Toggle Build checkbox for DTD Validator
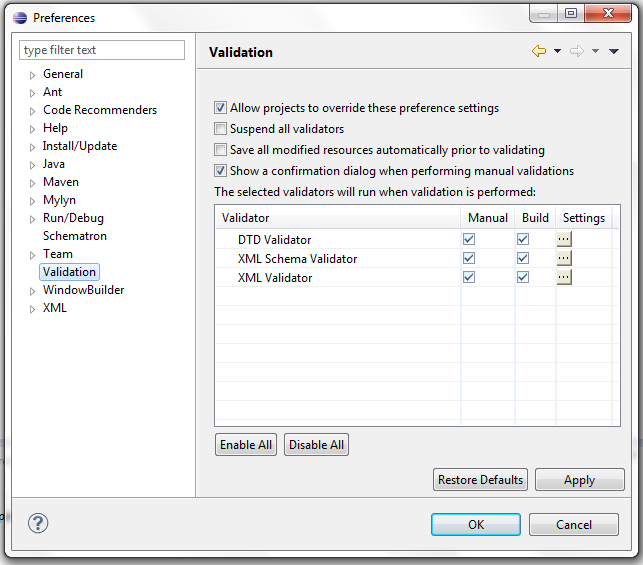 (523, 239)
